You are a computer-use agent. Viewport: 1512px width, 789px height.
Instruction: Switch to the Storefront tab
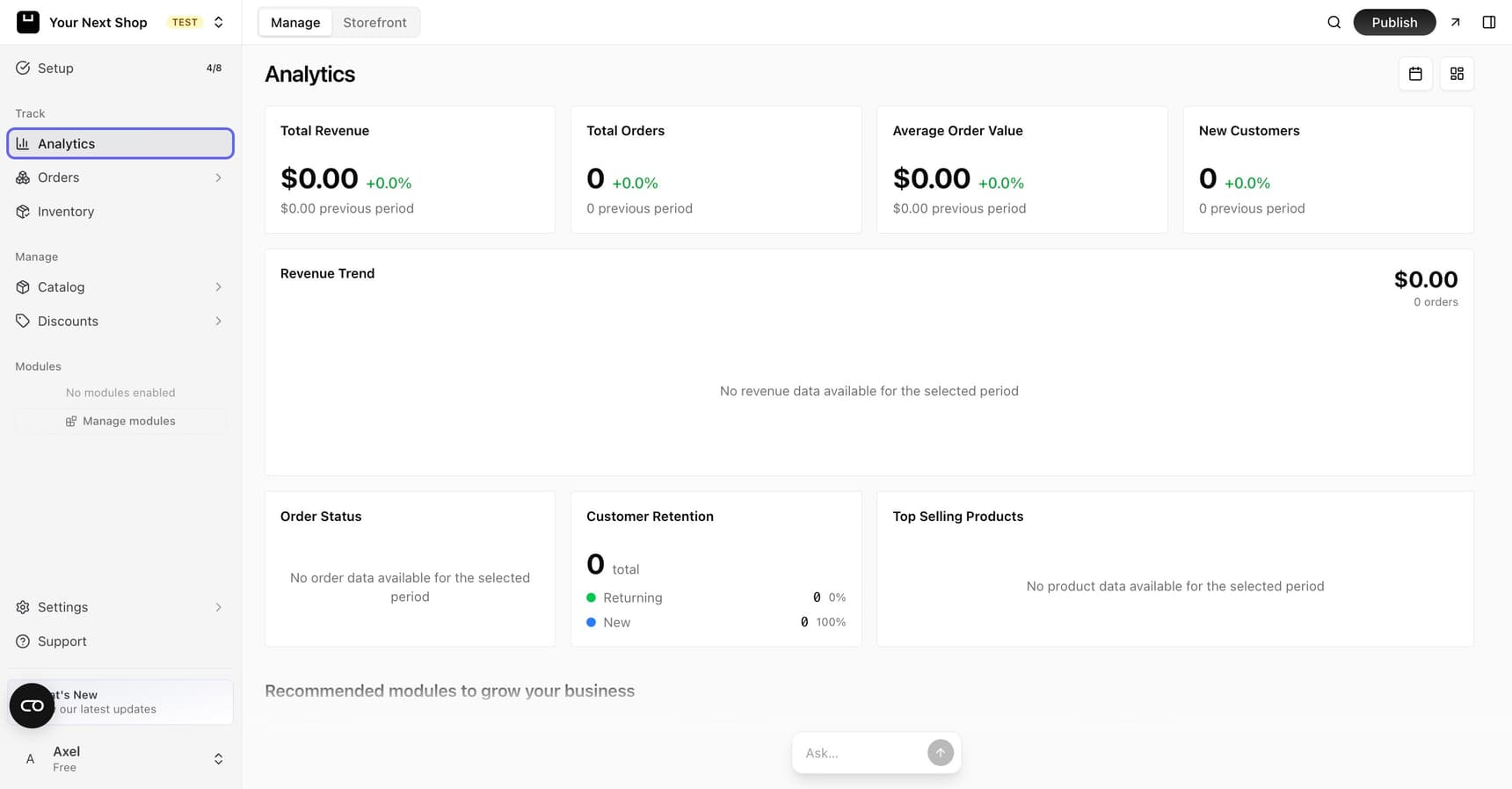point(374,22)
